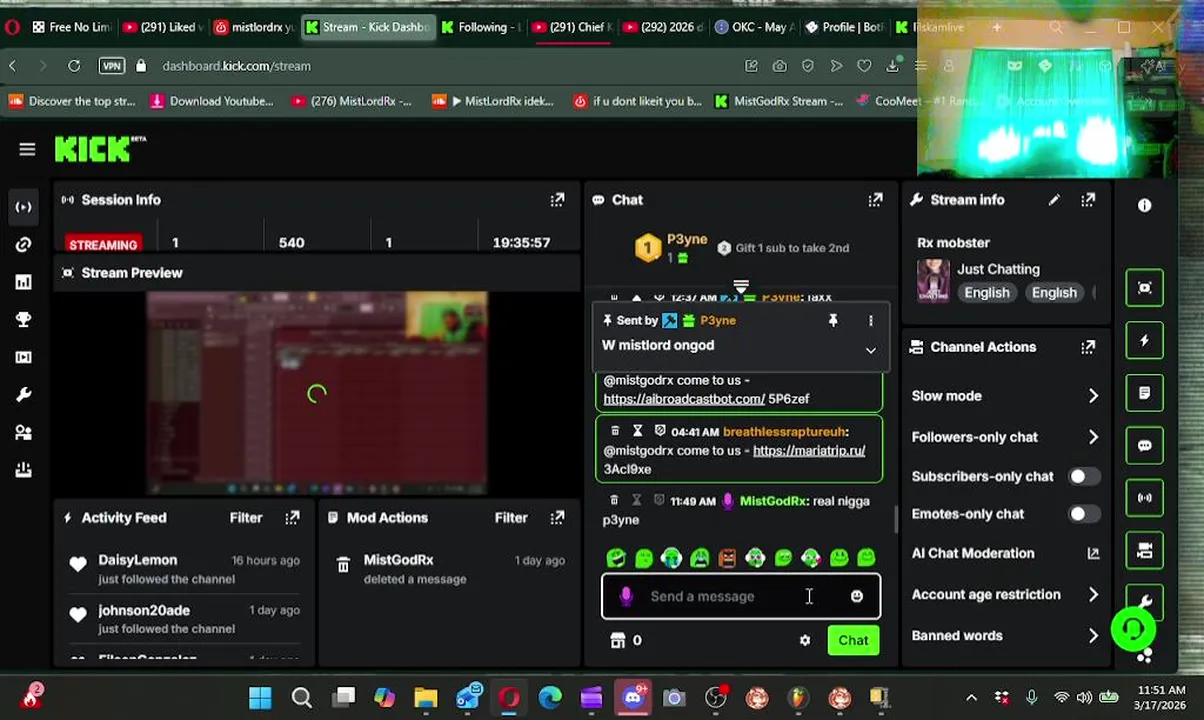
Task: Open the moderators user sidebar icon
Action: [23, 432]
